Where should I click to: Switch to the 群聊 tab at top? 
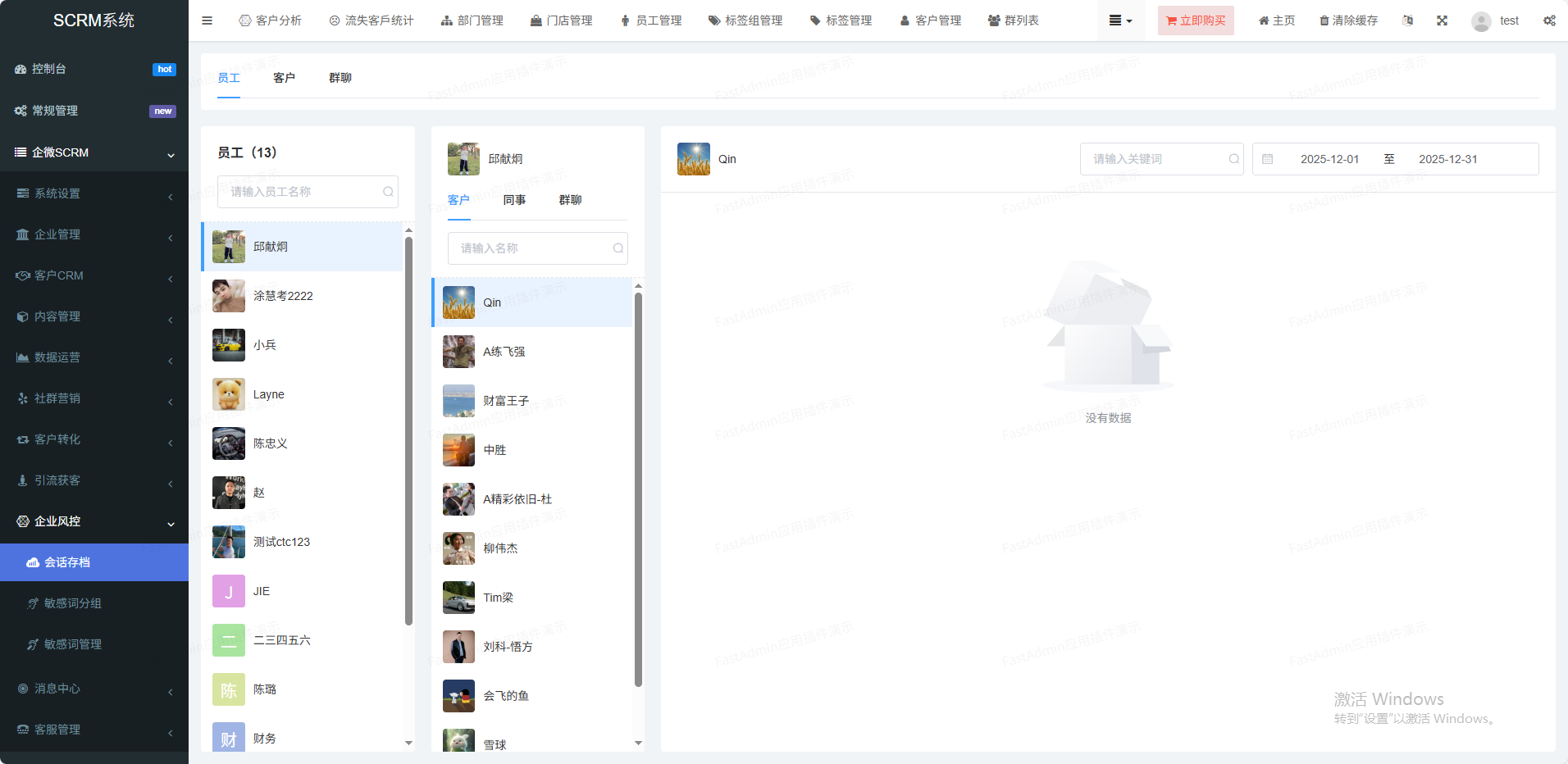(x=340, y=78)
